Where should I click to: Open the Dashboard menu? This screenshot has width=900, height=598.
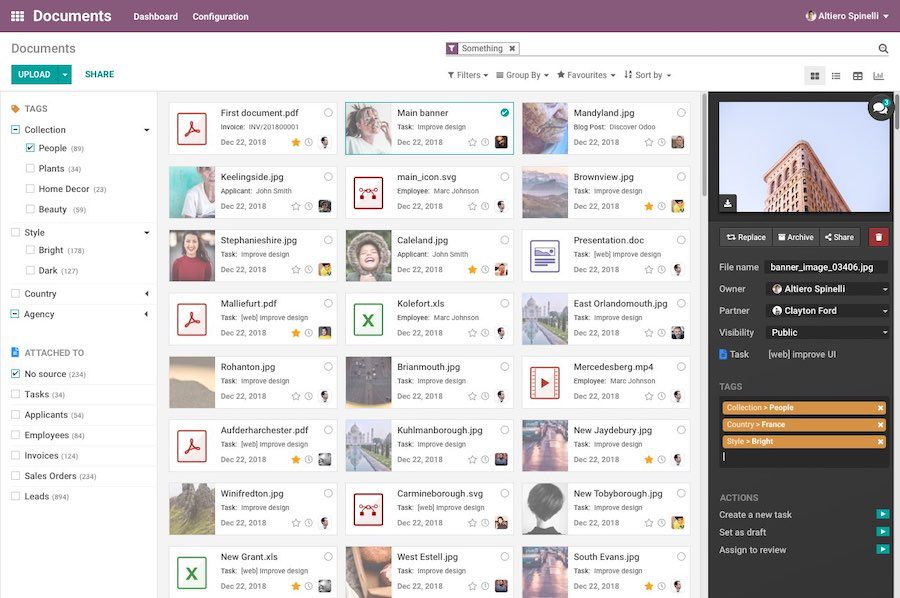(x=156, y=16)
